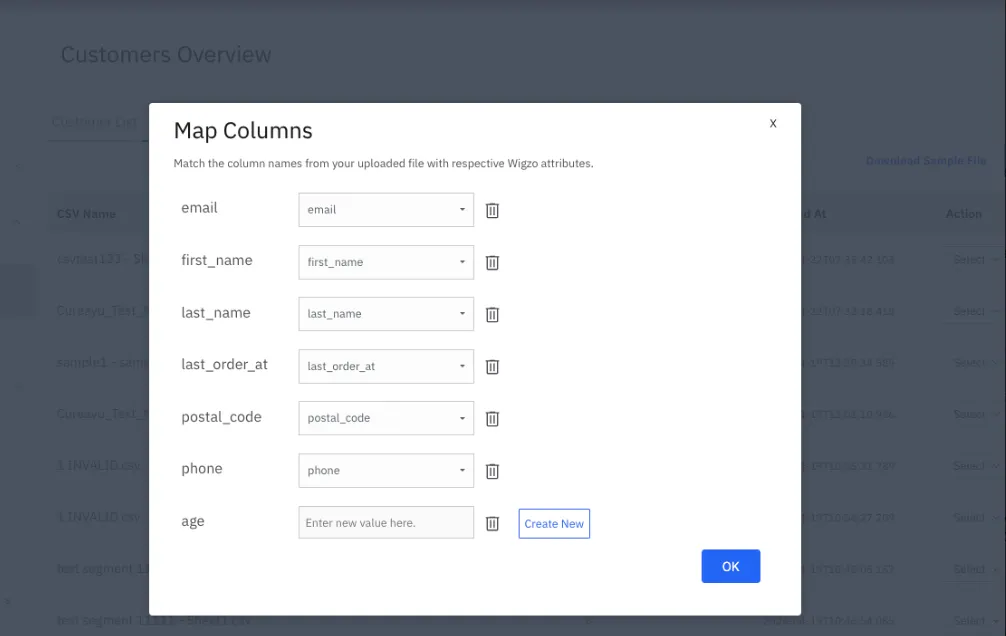Open the last_name attribute dropdown
This screenshot has height=636, width=1006.
click(386, 314)
